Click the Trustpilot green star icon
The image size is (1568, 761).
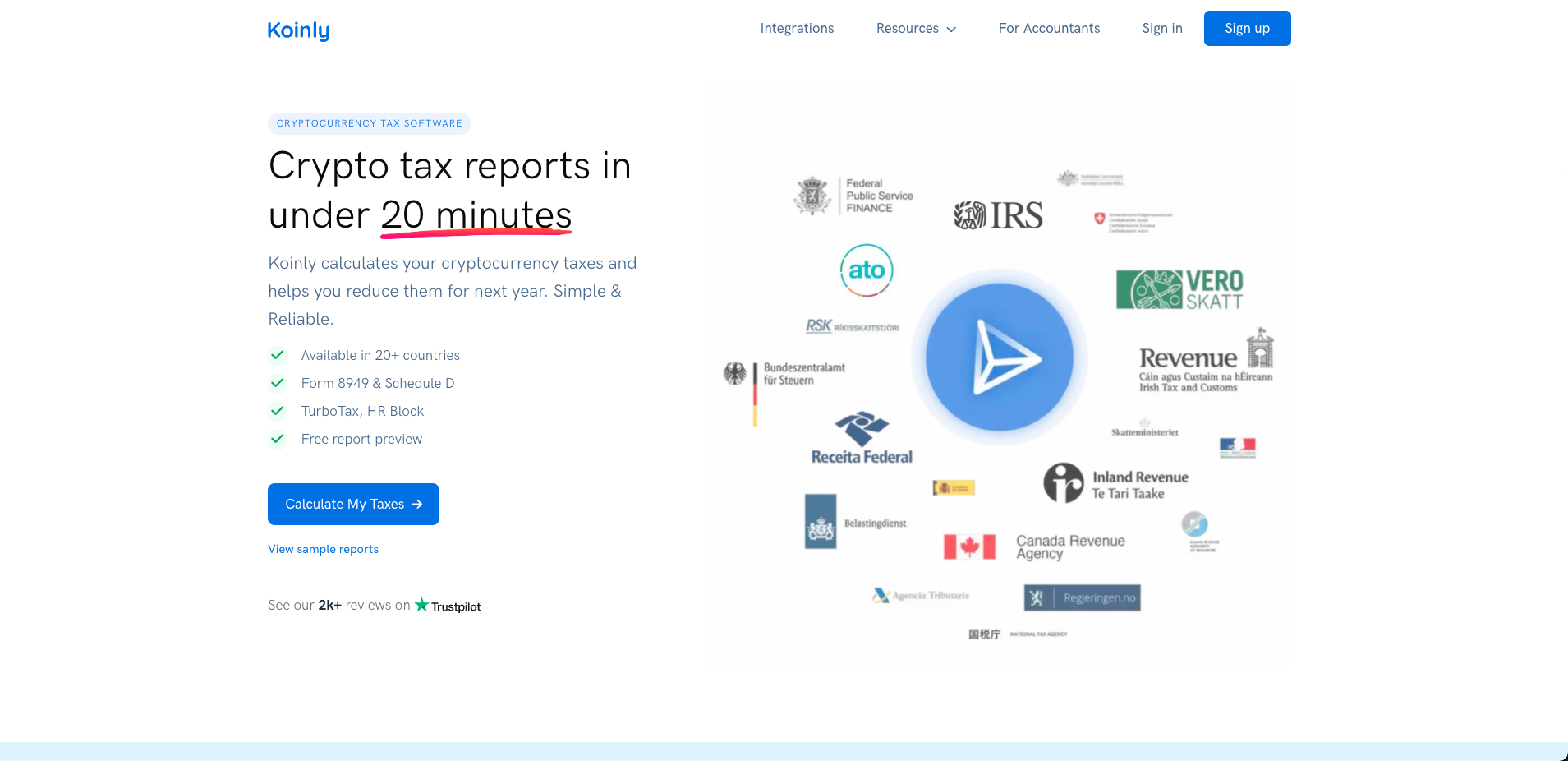422,605
